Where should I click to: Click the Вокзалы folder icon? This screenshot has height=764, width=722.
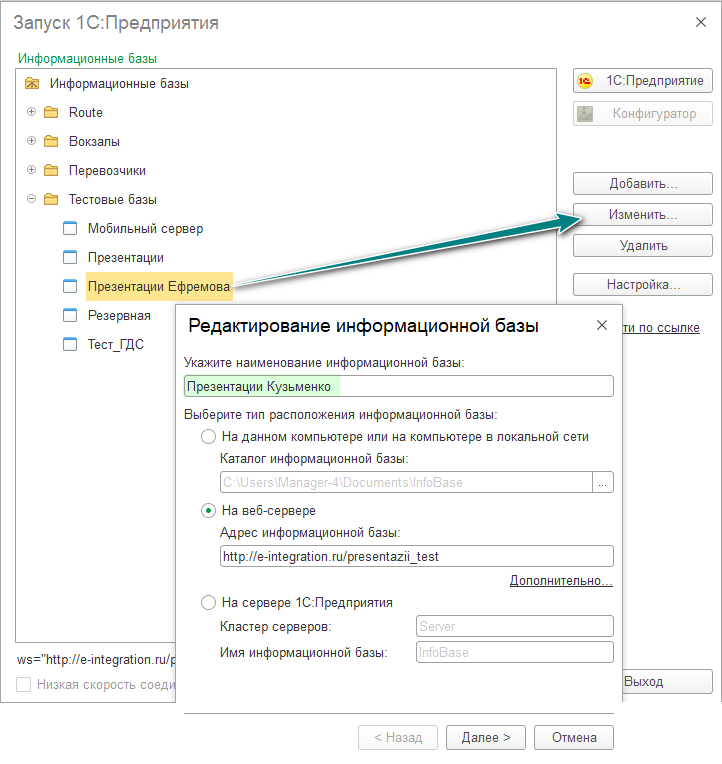click(x=51, y=142)
